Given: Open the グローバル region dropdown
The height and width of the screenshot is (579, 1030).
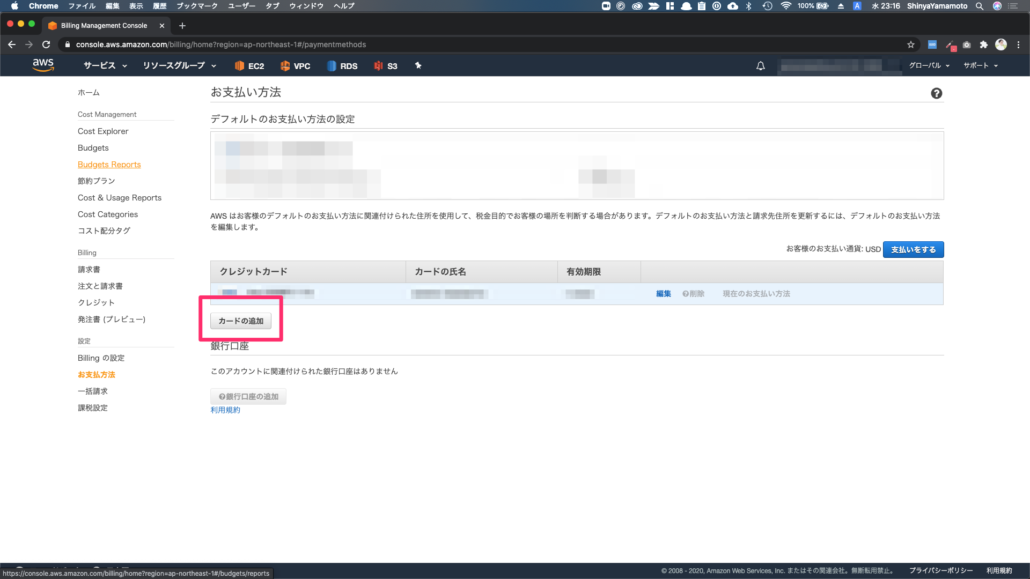Looking at the screenshot, I should coord(929,66).
